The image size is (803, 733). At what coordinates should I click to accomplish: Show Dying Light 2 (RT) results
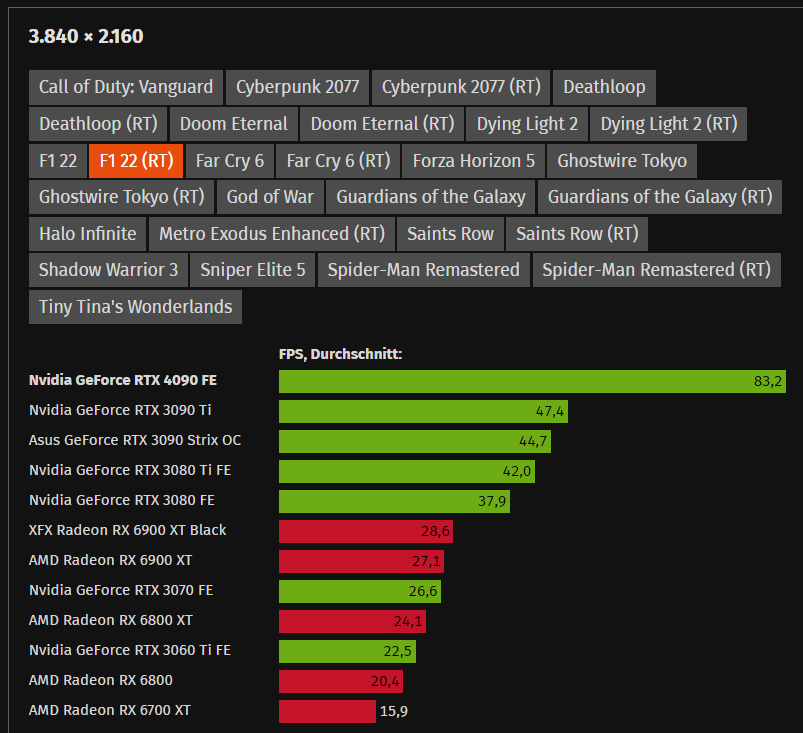pyautogui.click(x=668, y=124)
